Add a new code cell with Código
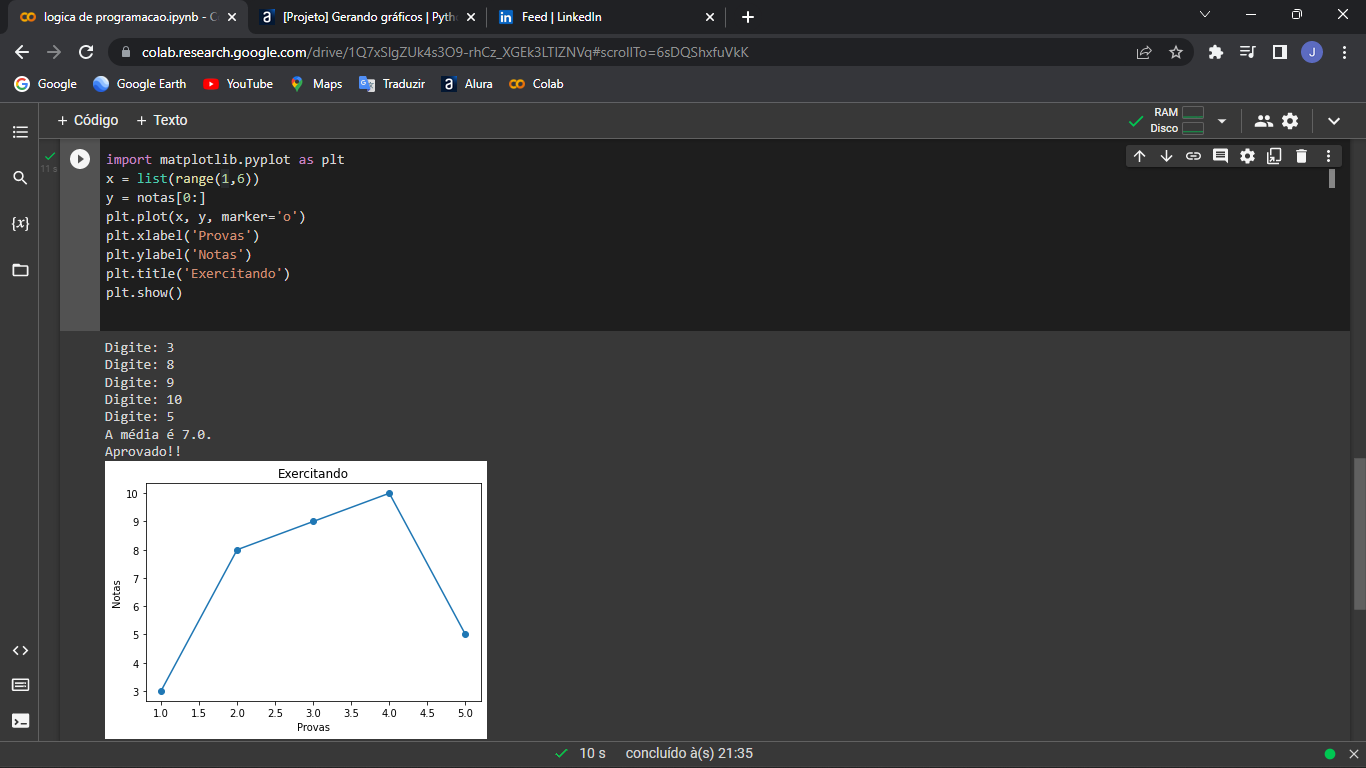Image resolution: width=1366 pixels, height=768 pixels. tap(88, 120)
